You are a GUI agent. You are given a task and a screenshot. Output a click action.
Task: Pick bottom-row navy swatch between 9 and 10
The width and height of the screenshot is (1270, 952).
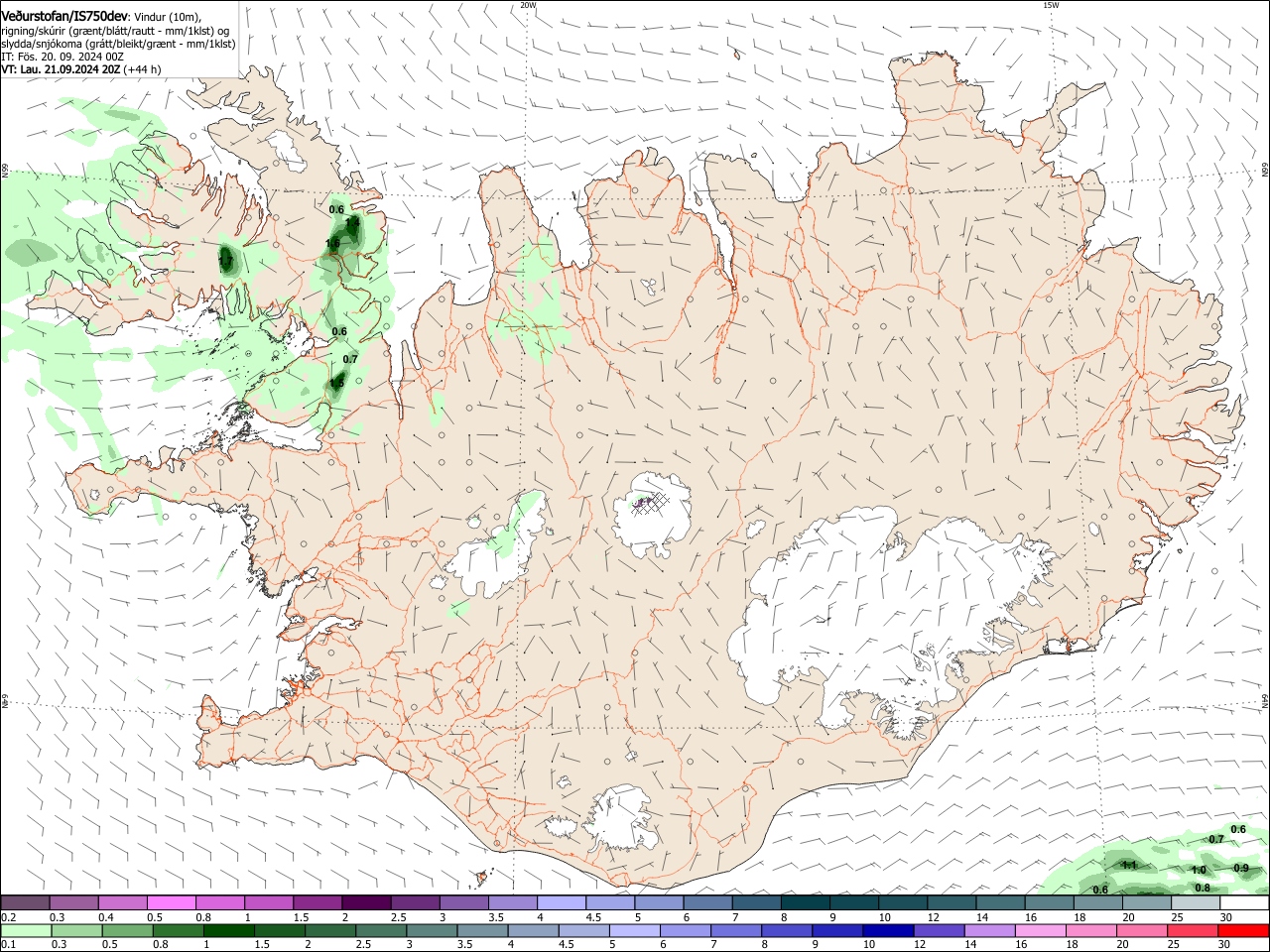pyautogui.click(x=837, y=931)
